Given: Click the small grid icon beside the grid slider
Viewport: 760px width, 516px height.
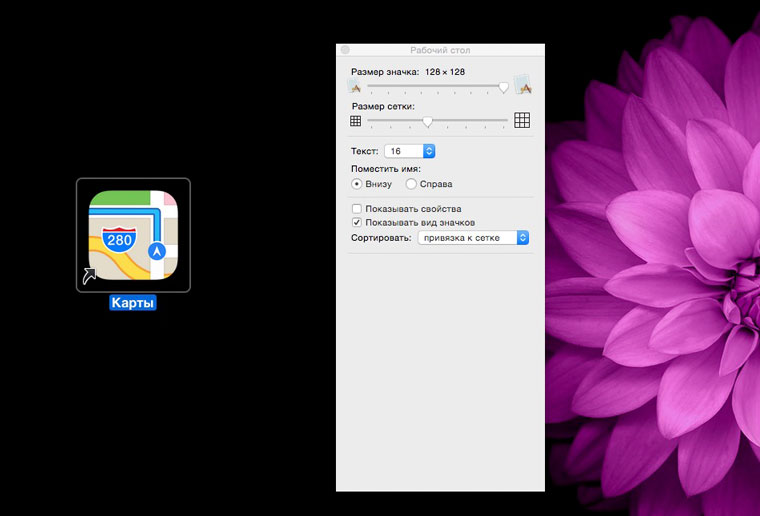Looking at the screenshot, I should coord(355,121).
